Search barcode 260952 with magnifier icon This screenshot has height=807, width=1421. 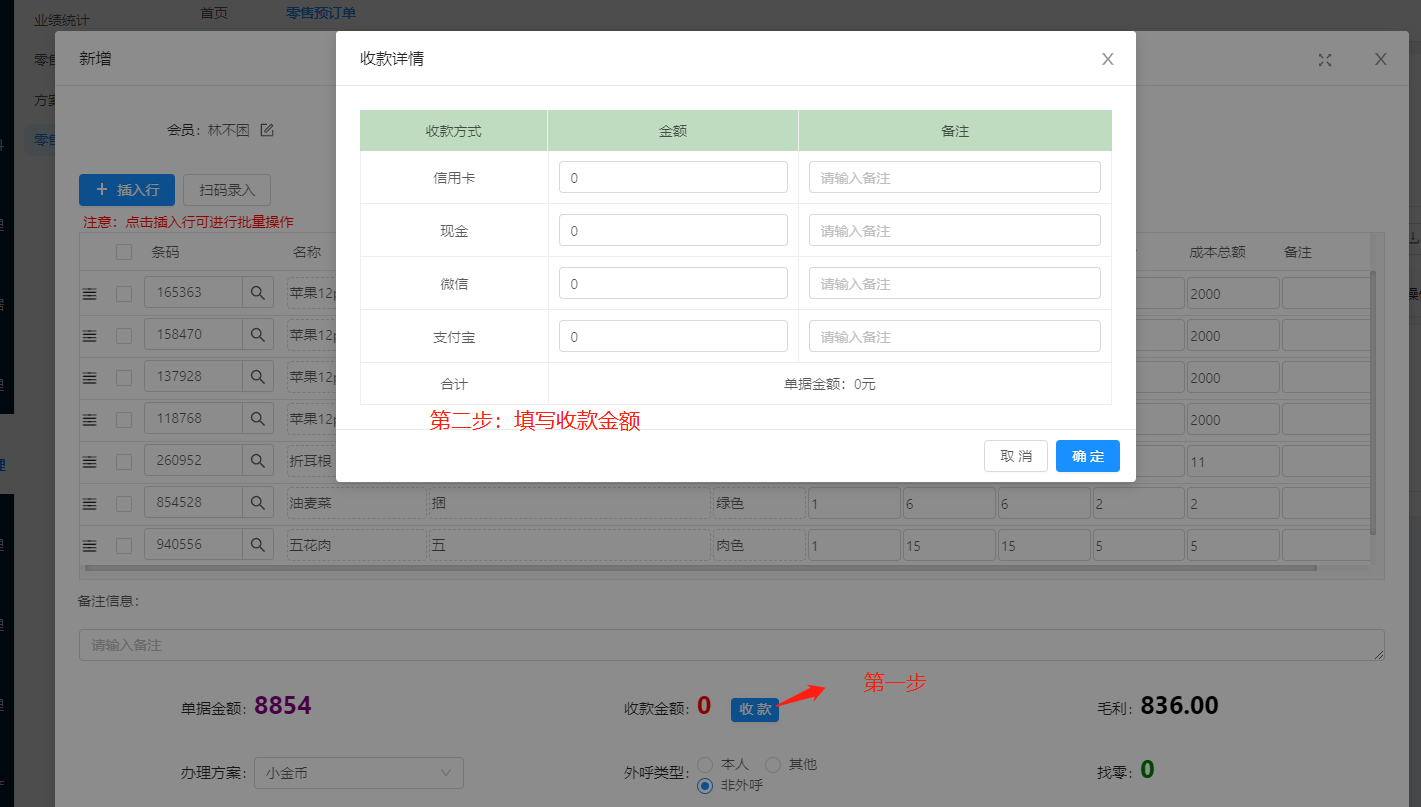click(258, 461)
